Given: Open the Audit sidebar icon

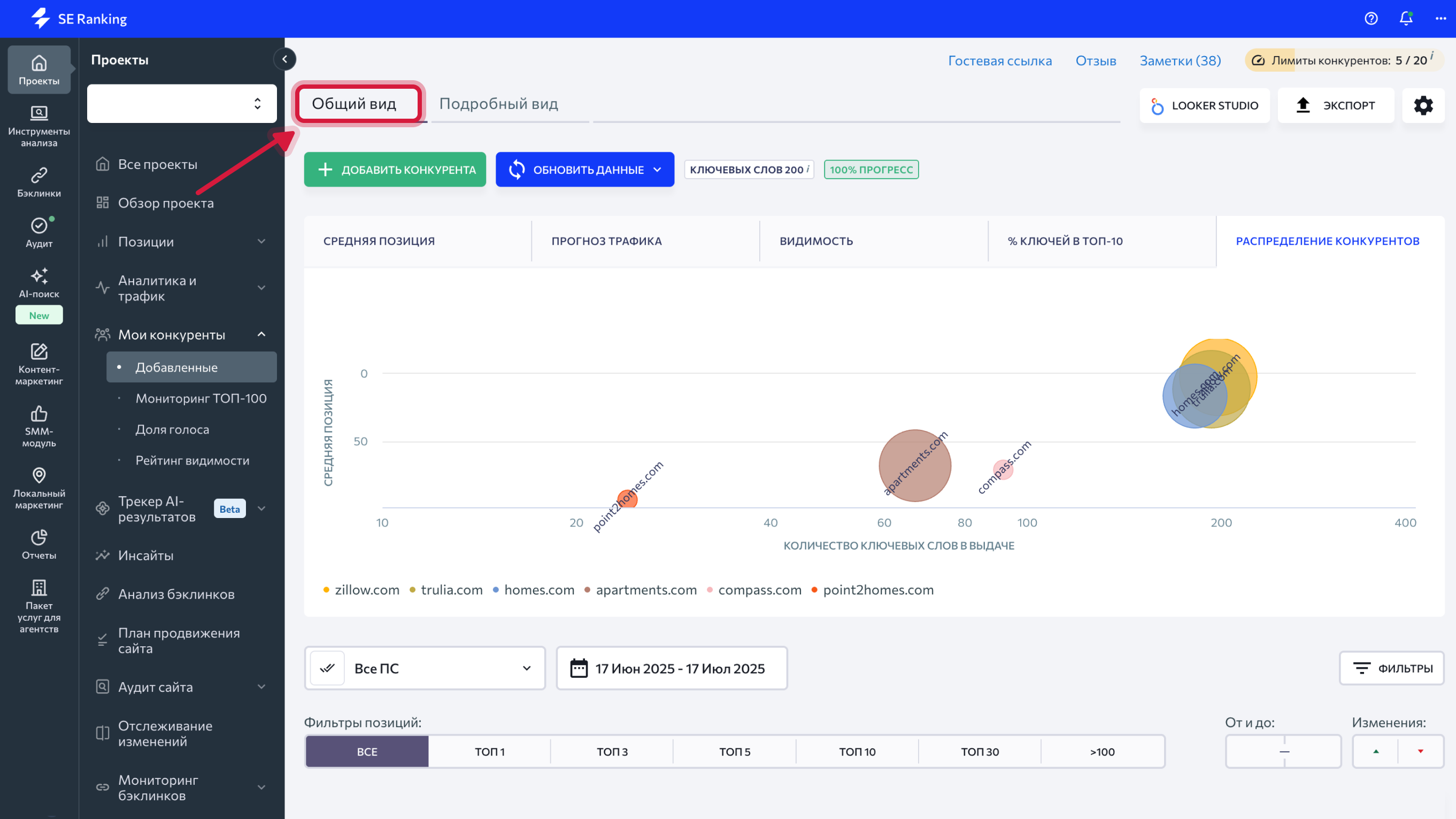Looking at the screenshot, I should click(39, 231).
